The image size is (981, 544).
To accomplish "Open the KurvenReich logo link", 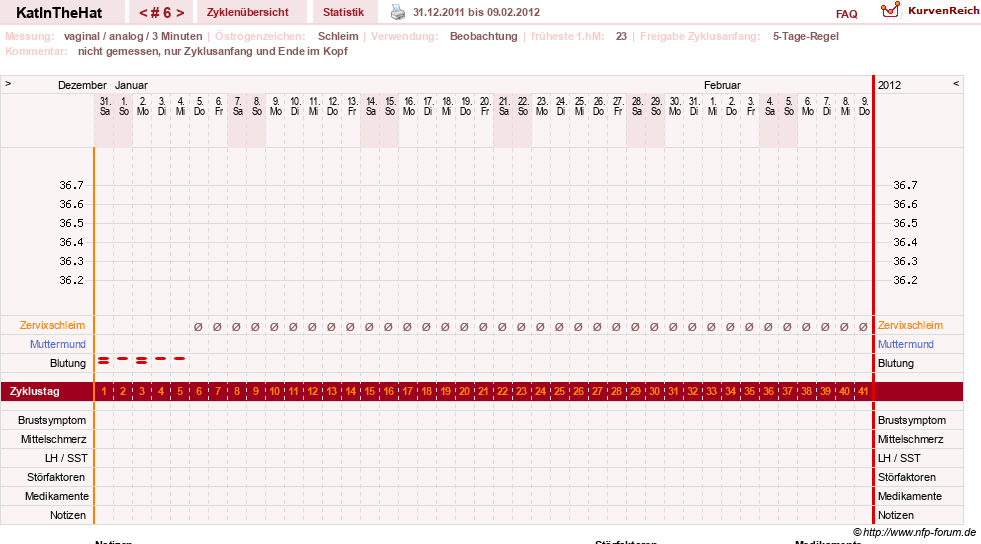I will pyautogui.click(x=930, y=11).
